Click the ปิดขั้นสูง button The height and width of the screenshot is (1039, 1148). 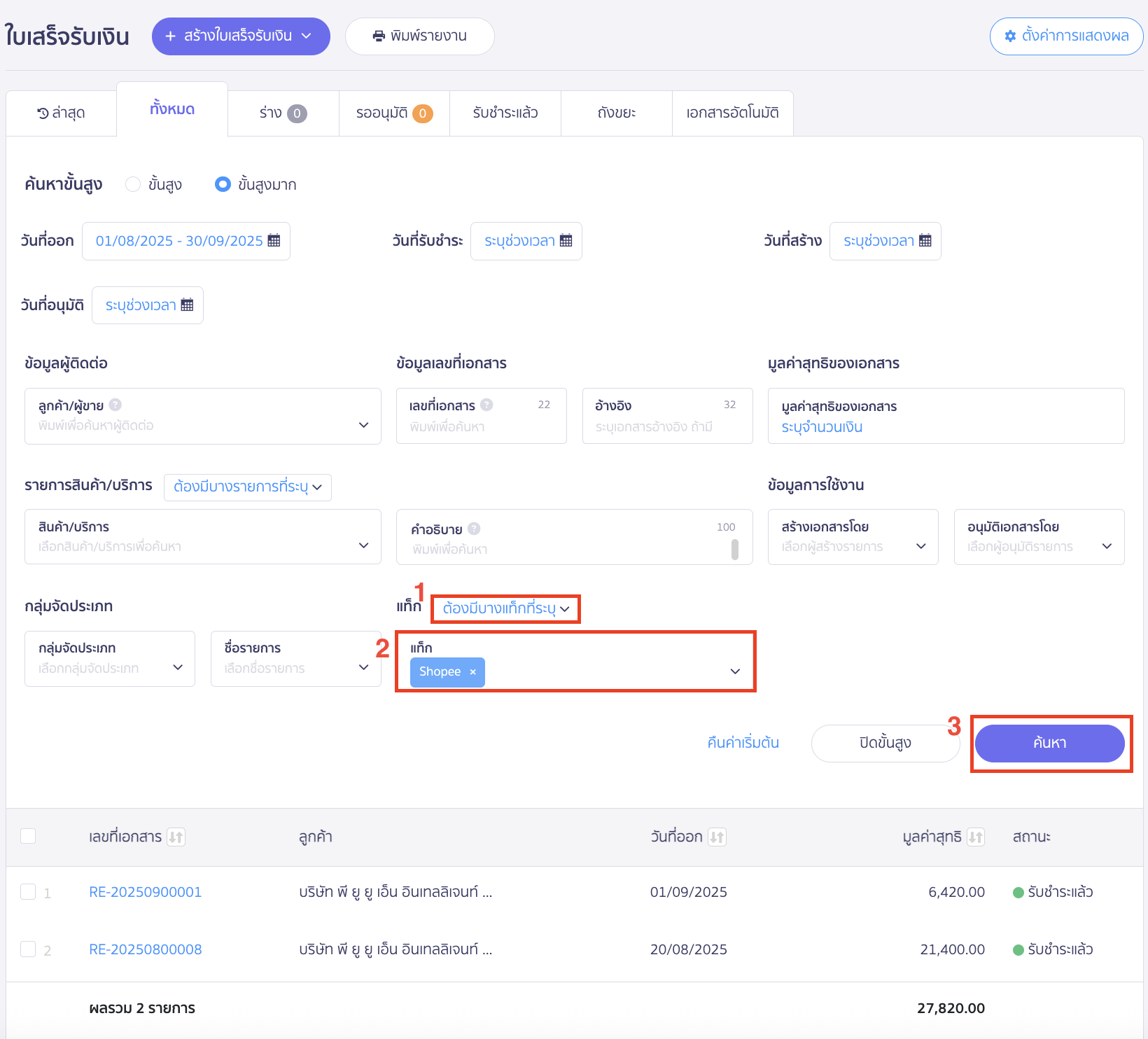885,744
